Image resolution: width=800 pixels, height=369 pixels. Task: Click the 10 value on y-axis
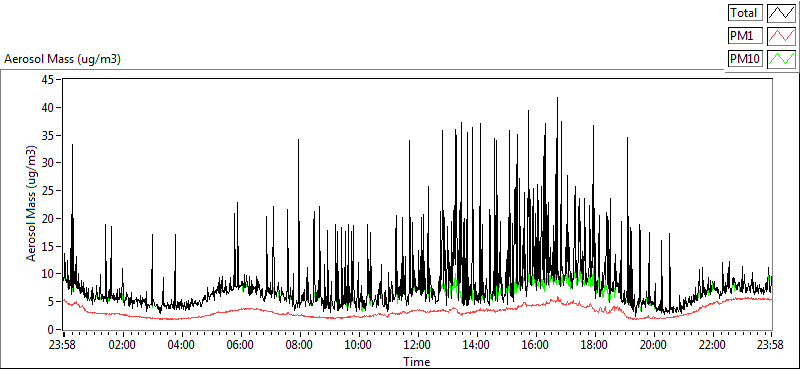(47, 274)
